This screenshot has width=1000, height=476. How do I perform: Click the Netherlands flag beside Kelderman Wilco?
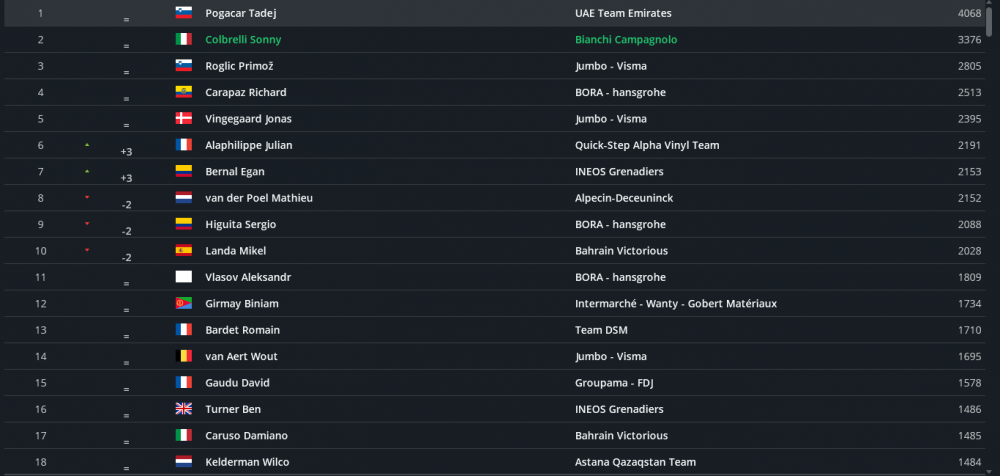[184, 461]
